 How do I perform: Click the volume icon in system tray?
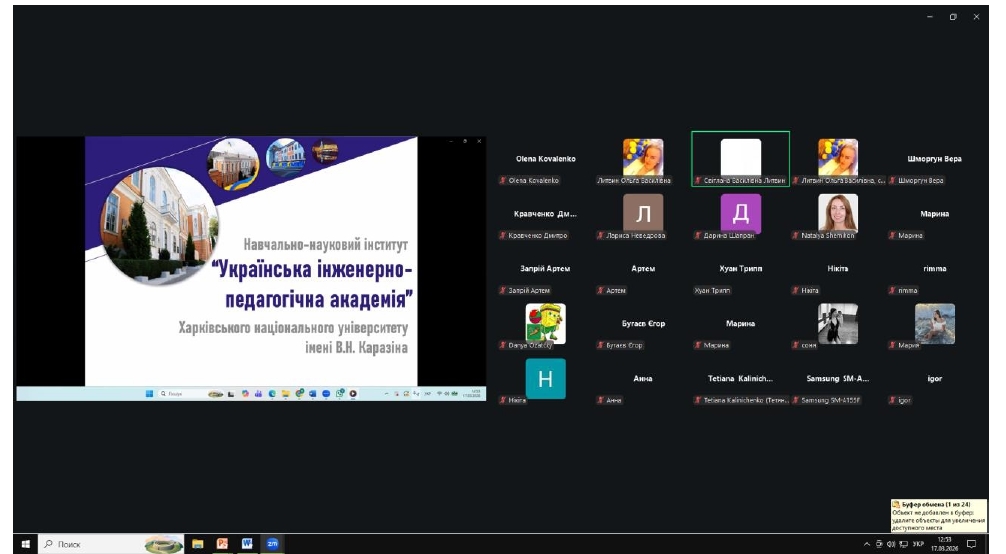tap(891, 544)
